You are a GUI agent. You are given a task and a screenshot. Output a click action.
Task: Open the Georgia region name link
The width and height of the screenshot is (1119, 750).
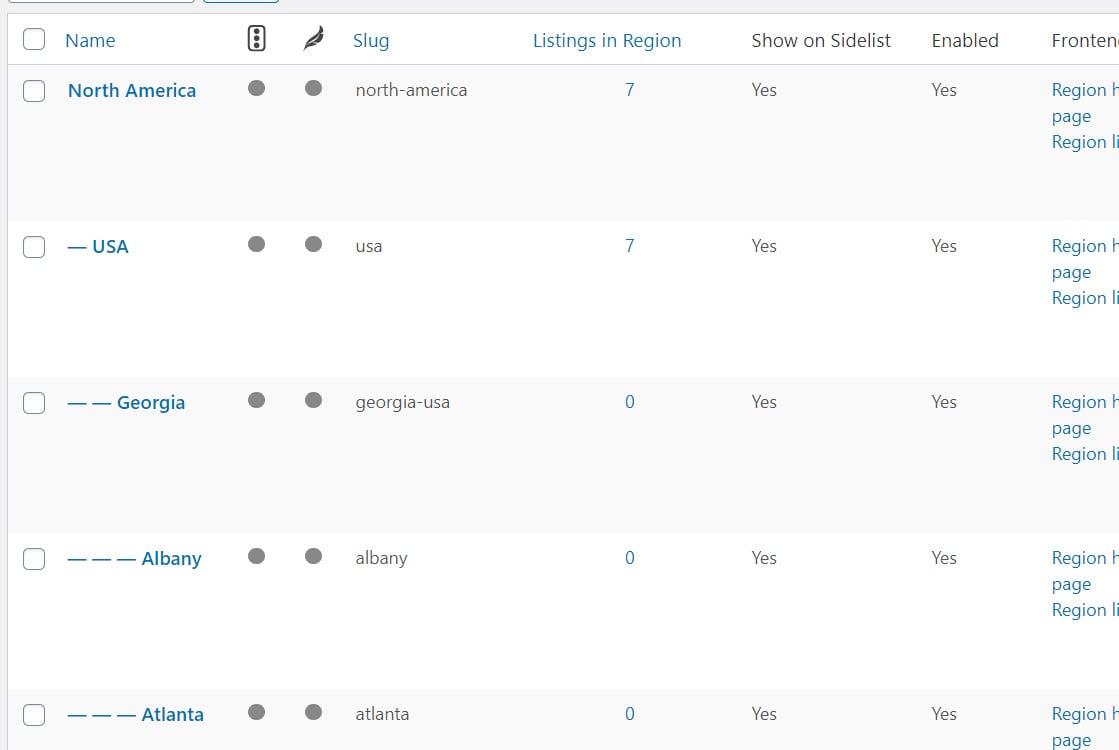click(126, 402)
